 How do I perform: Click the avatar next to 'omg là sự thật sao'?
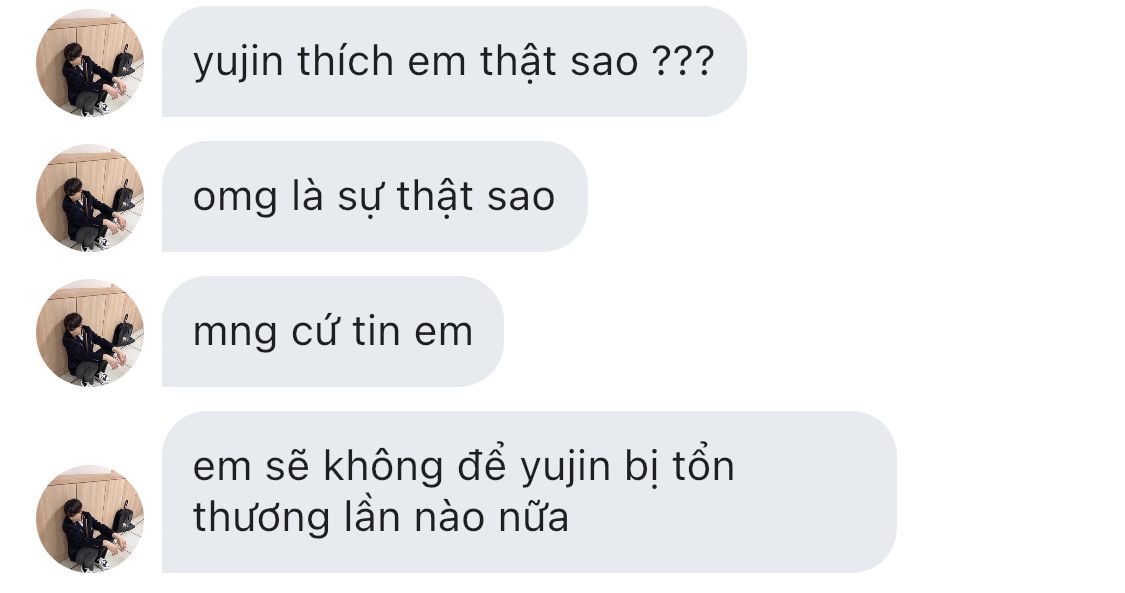click(x=90, y=197)
